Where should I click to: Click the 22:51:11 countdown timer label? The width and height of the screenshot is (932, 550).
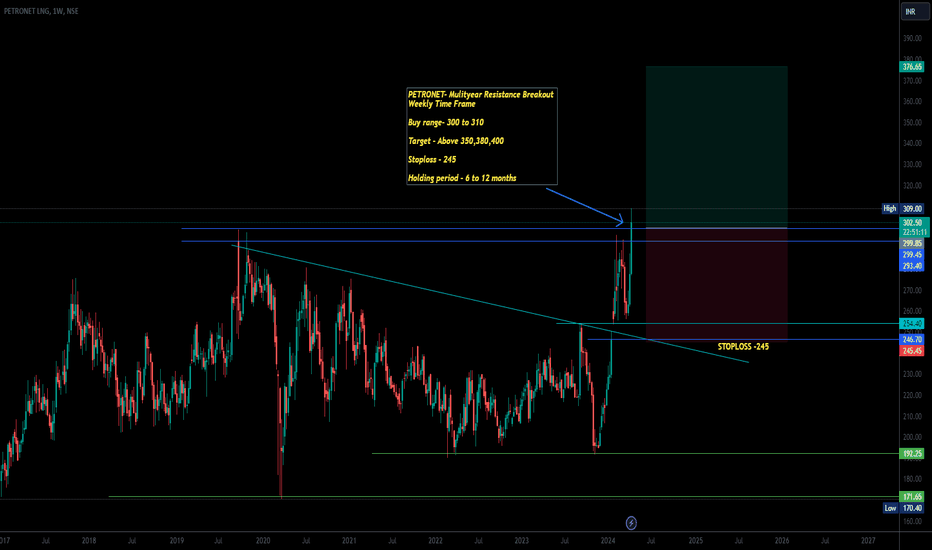click(914, 232)
